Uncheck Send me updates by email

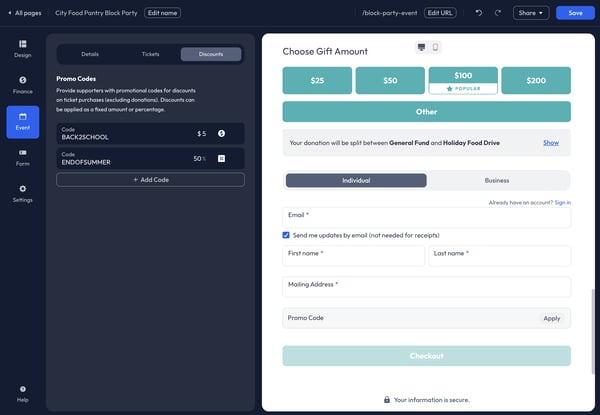[x=286, y=235]
